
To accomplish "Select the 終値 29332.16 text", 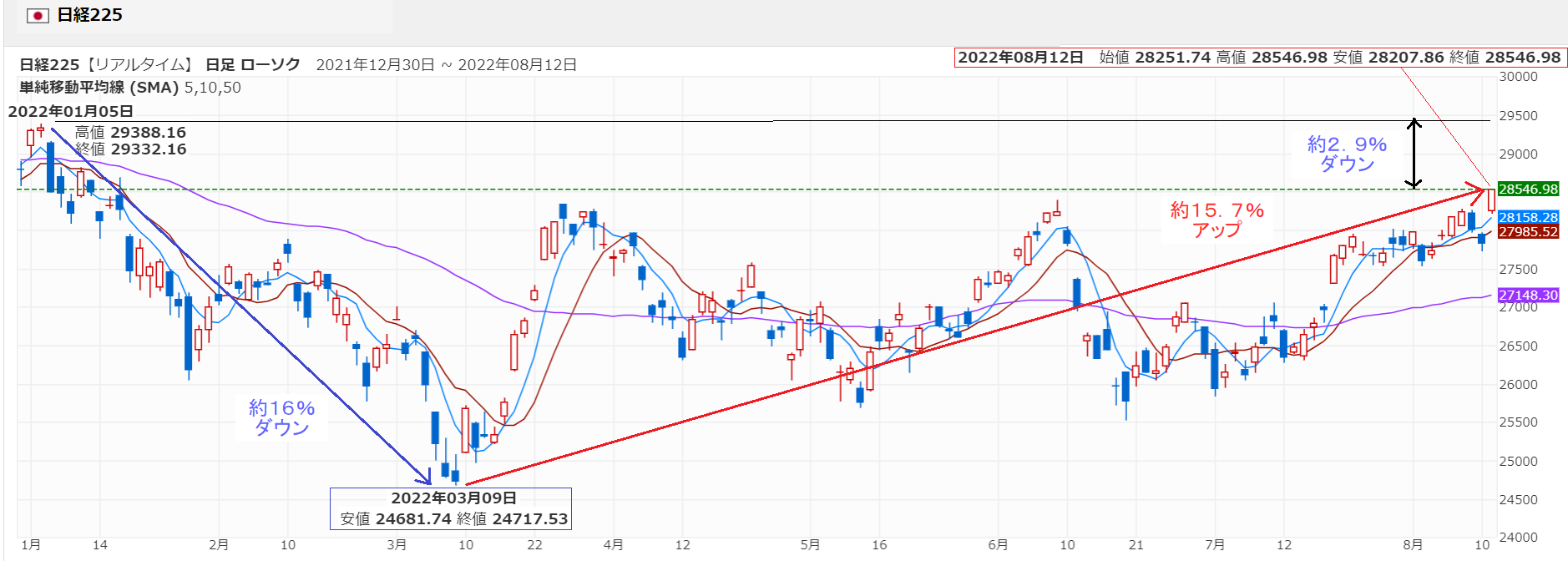I will point(130,149).
